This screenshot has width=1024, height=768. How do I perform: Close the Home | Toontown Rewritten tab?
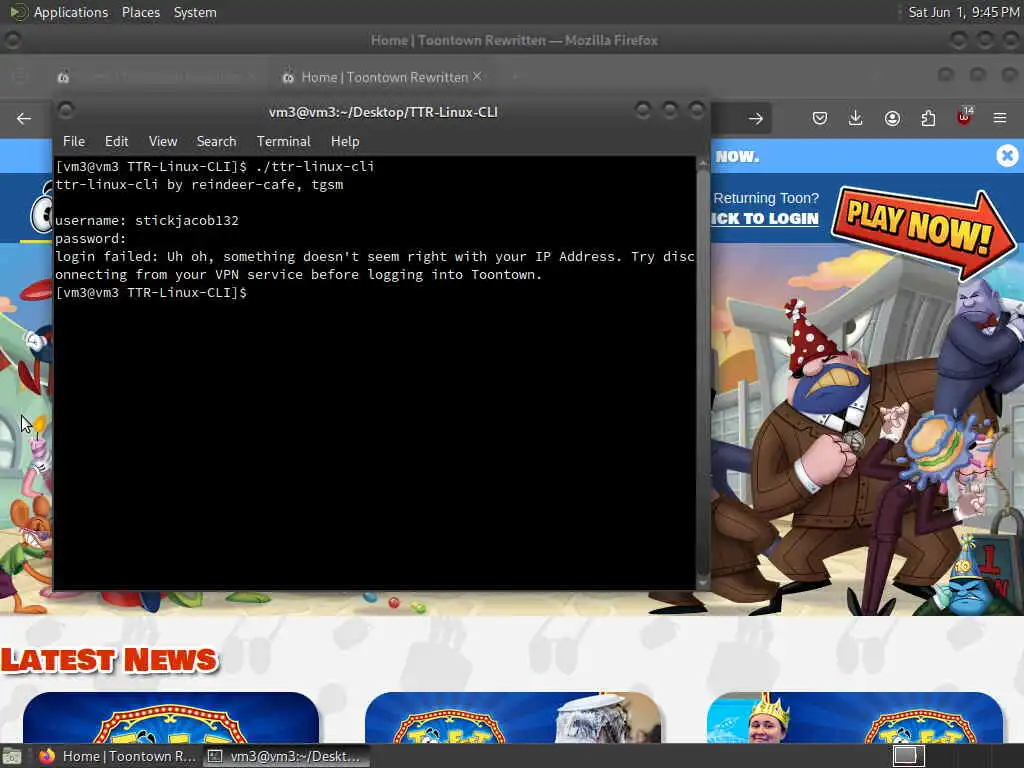477,76
